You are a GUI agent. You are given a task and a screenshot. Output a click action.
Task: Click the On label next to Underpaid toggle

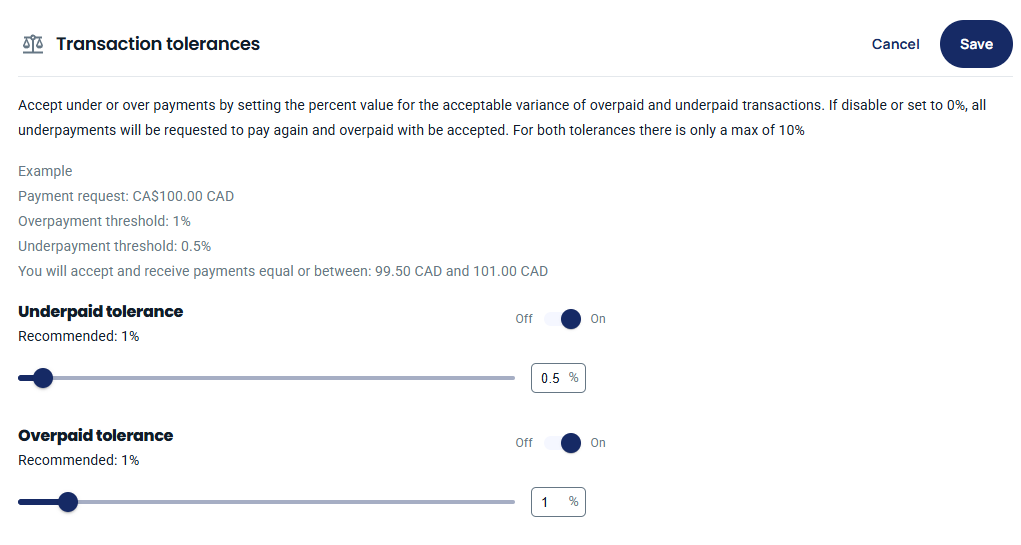coord(598,319)
